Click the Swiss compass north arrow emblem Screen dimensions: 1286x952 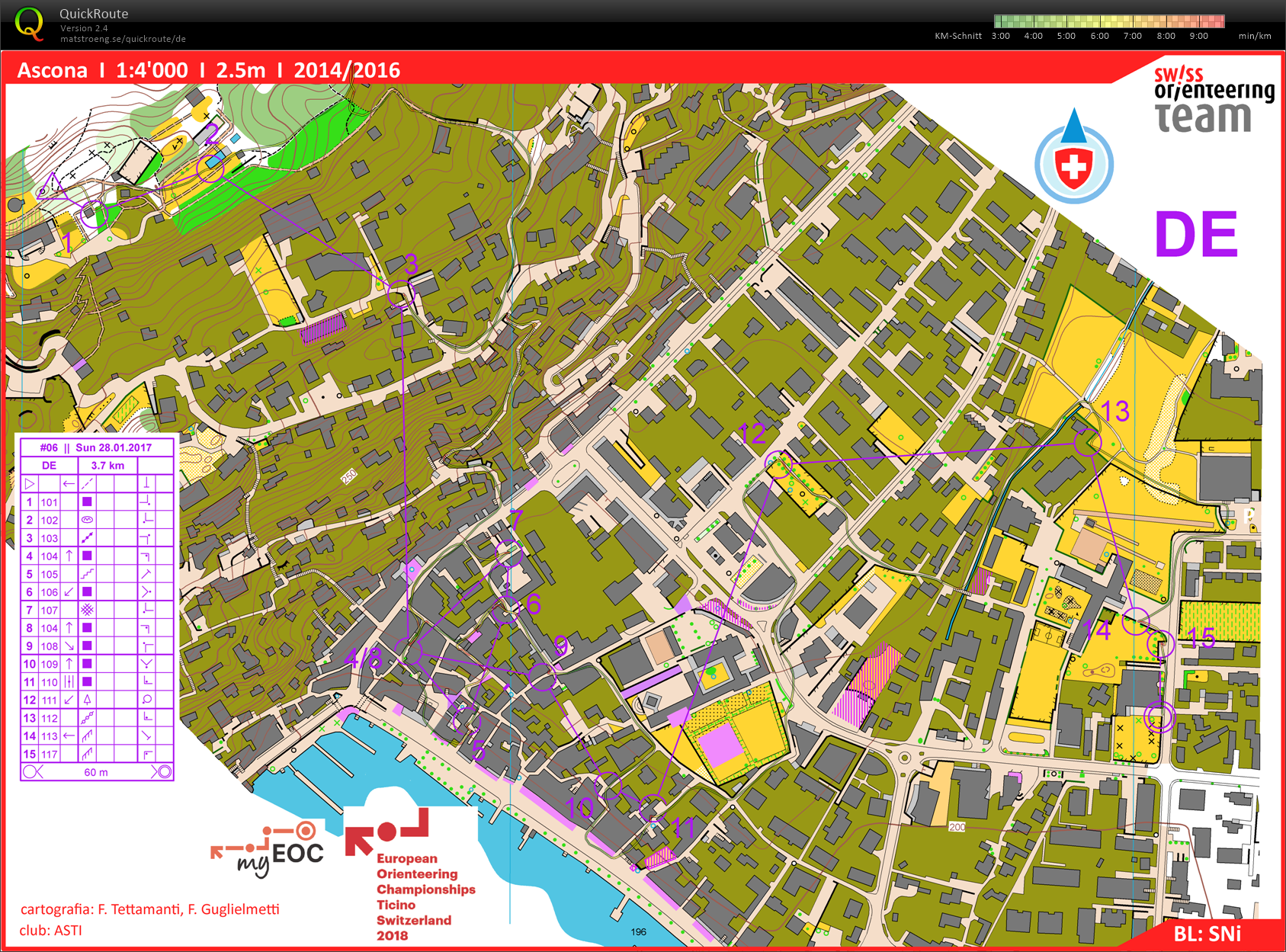click(x=1073, y=159)
